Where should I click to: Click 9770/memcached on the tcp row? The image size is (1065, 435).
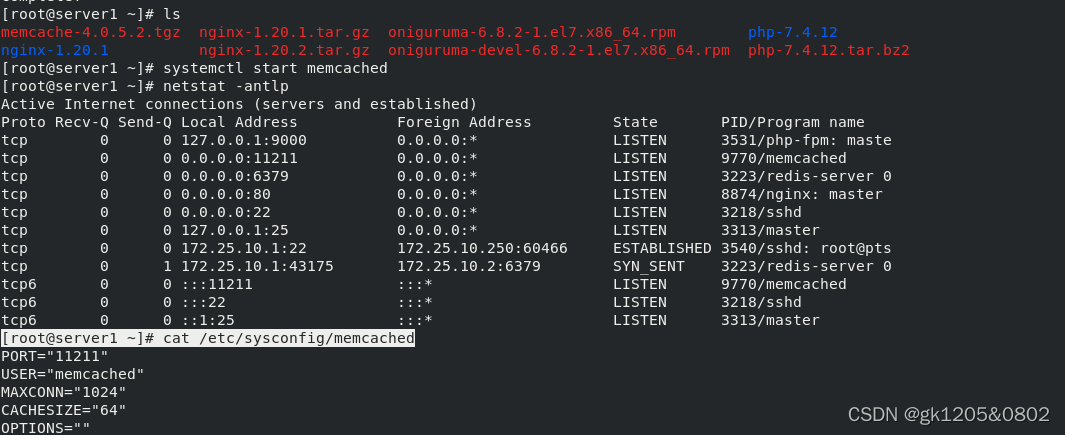coord(784,158)
